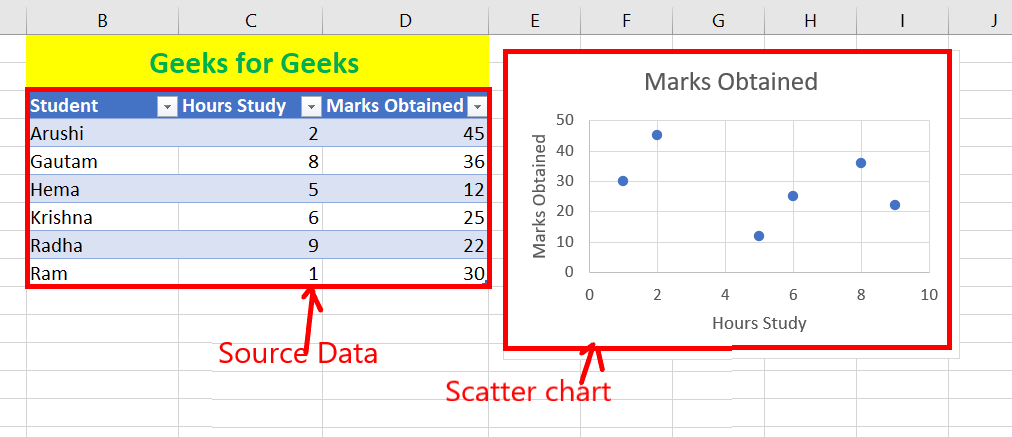Click the scatter data point at 5 hours
Viewport: 1012px width, 437px height.
point(759,236)
